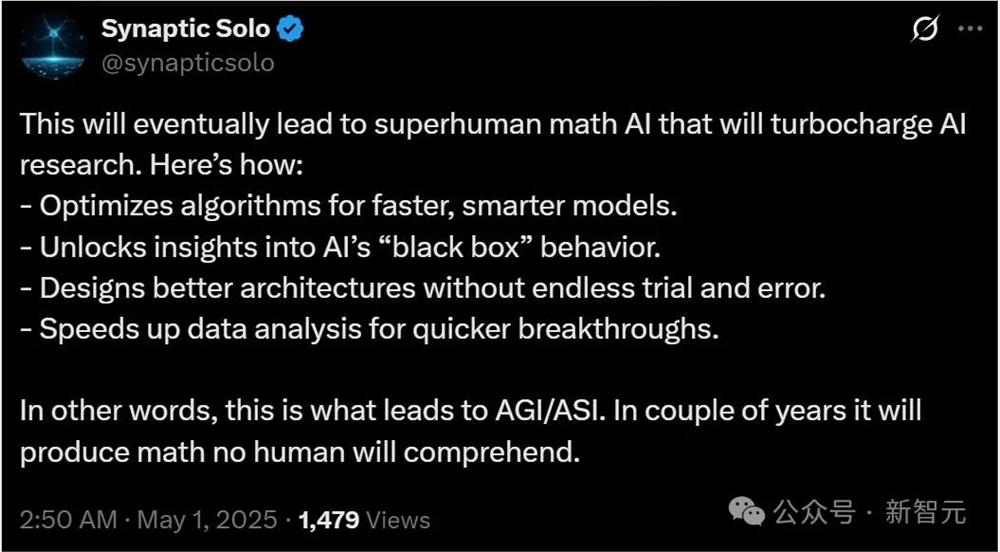Visit the @synapticsolo handle link
This screenshot has height=552, width=1000.
[x=188, y=62]
